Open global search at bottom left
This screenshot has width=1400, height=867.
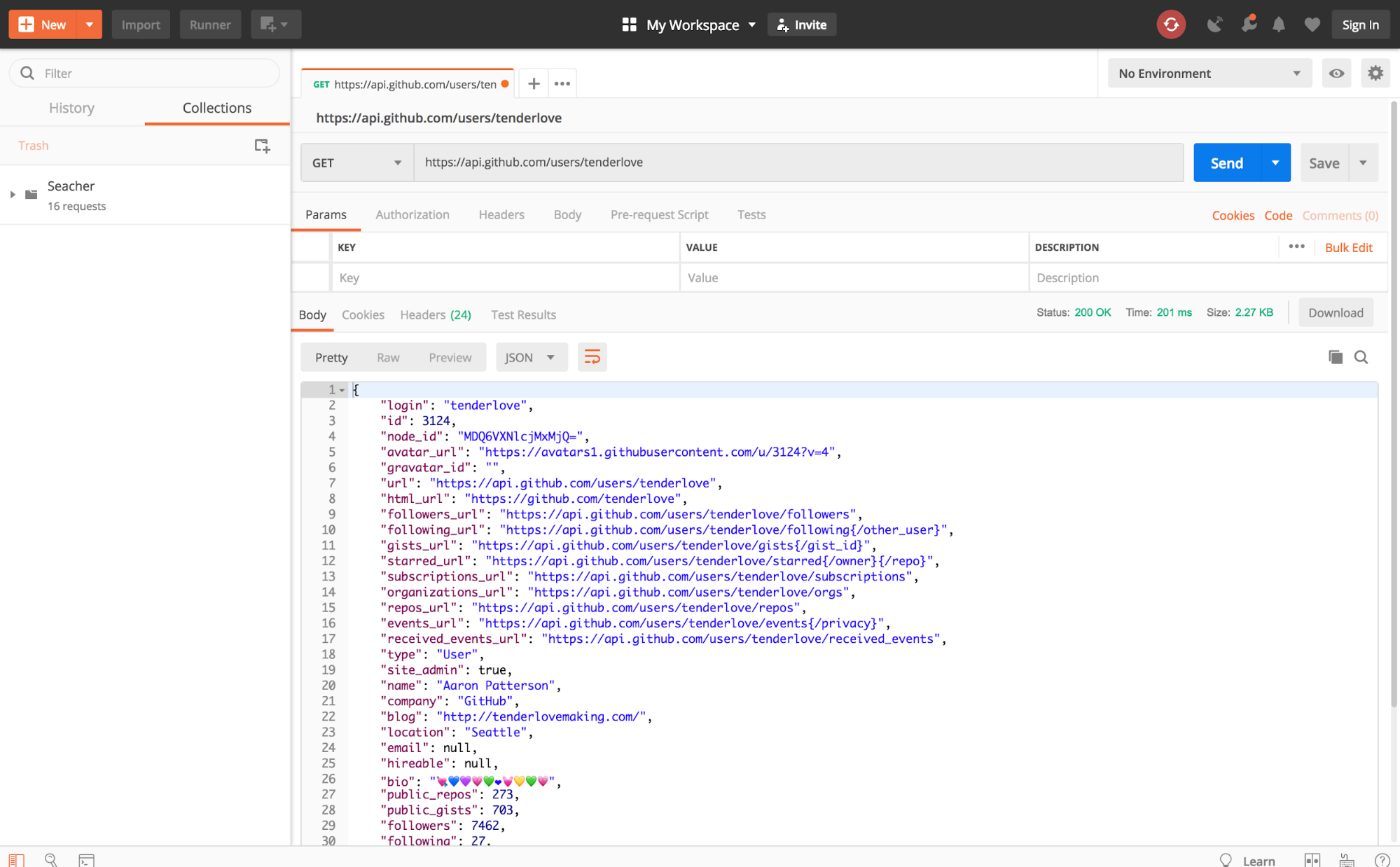(x=51, y=859)
